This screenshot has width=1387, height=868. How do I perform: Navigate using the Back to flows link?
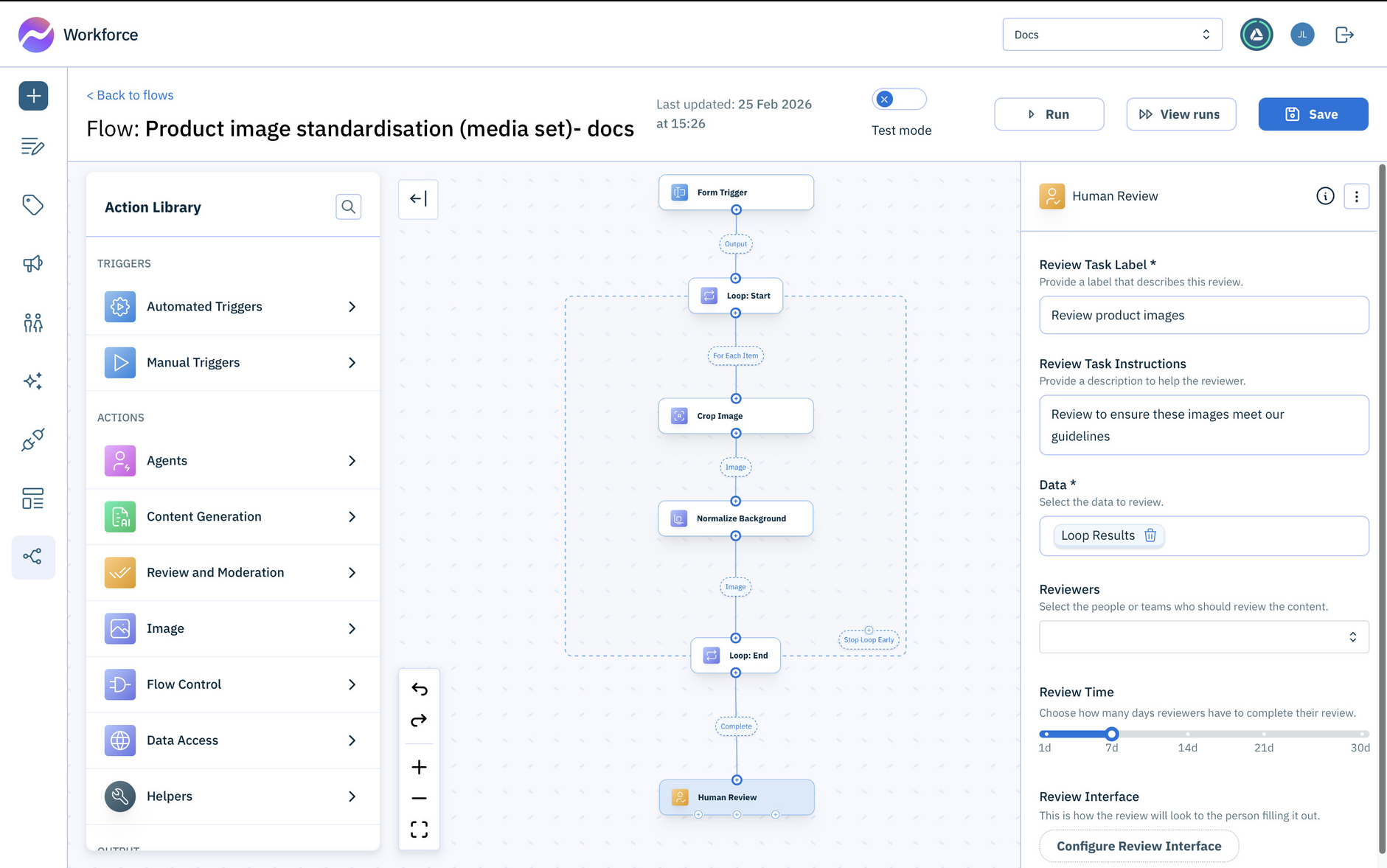point(130,94)
